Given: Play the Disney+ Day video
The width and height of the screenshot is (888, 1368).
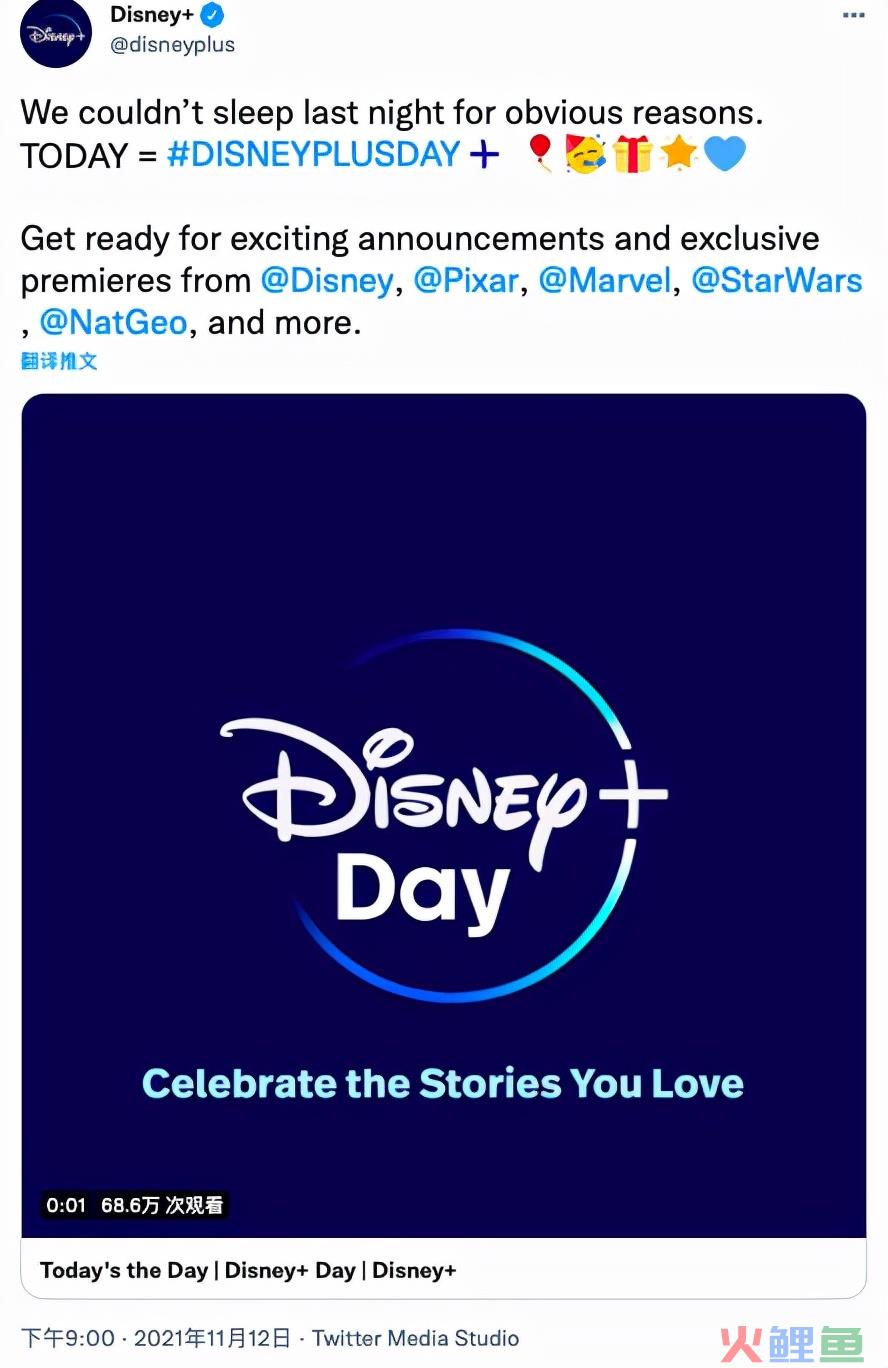Looking at the screenshot, I should pos(444,816).
